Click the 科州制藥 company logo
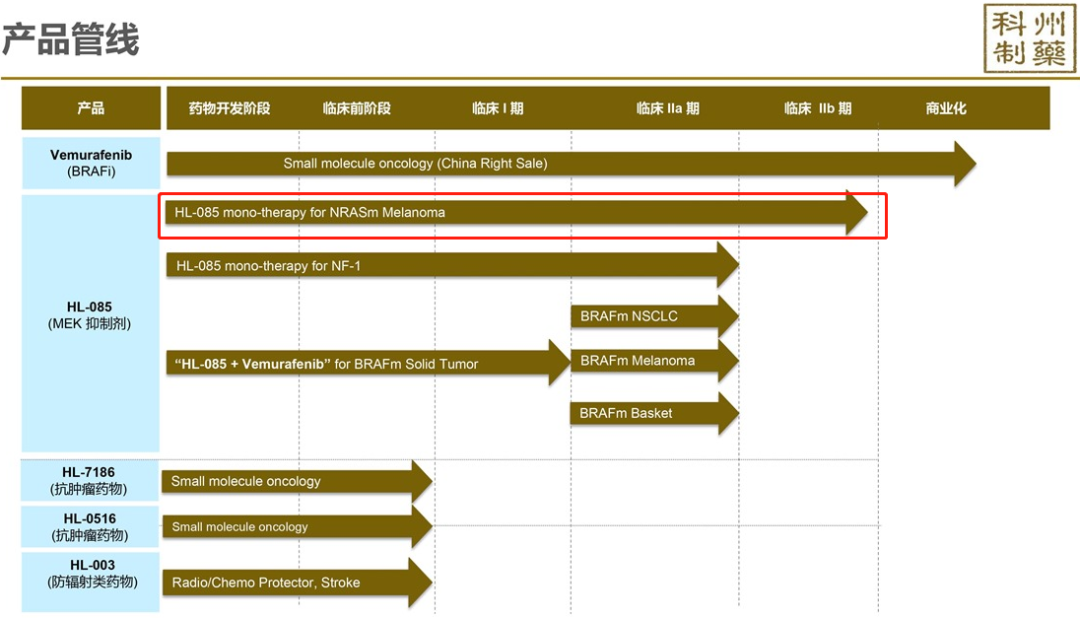This screenshot has height=618, width=1080. 1029,39
